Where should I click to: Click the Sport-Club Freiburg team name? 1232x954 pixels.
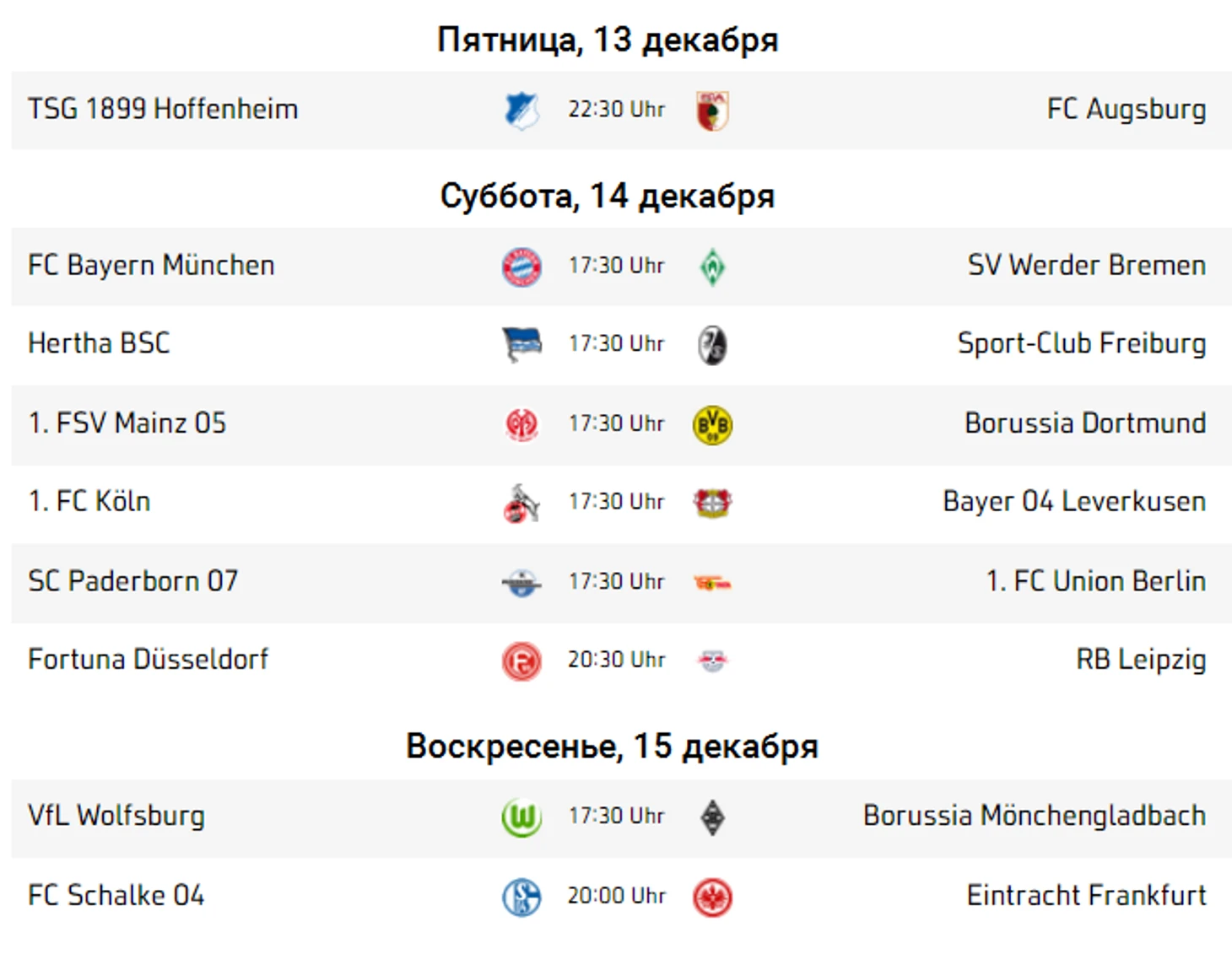[x=1081, y=343]
